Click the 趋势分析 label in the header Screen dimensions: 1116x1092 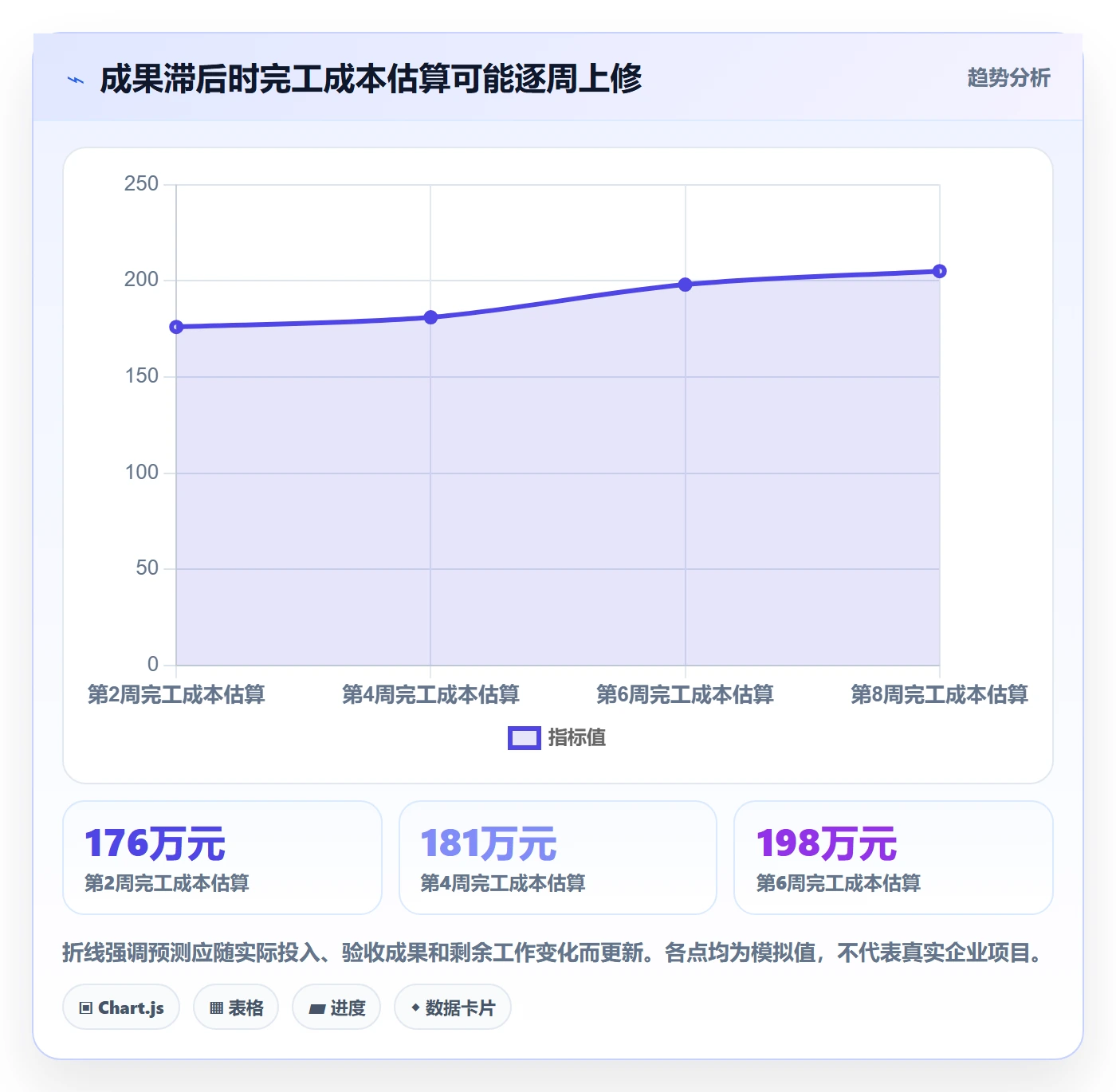coord(1008,77)
